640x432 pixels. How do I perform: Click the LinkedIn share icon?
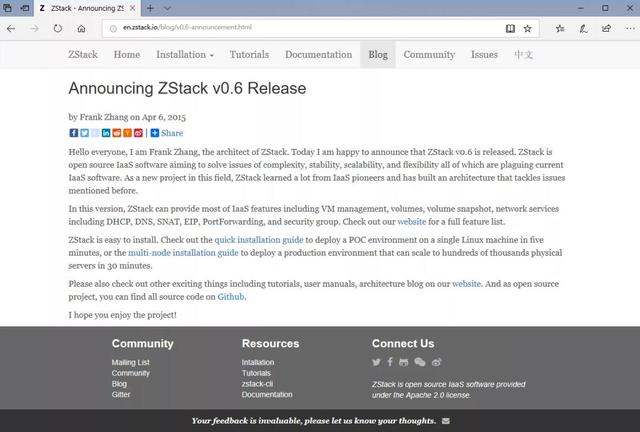point(106,133)
